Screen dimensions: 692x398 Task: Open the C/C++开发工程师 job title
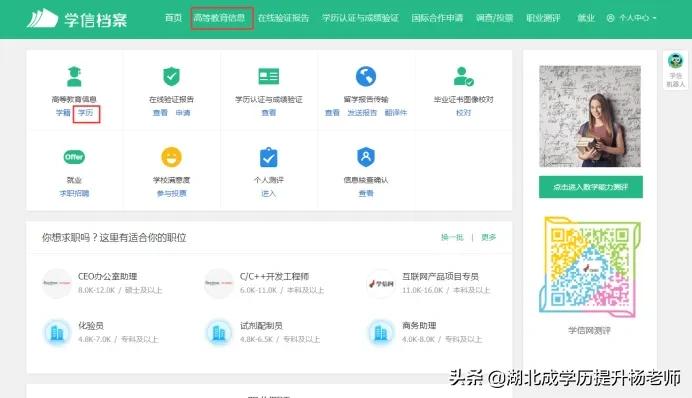(275, 276)
